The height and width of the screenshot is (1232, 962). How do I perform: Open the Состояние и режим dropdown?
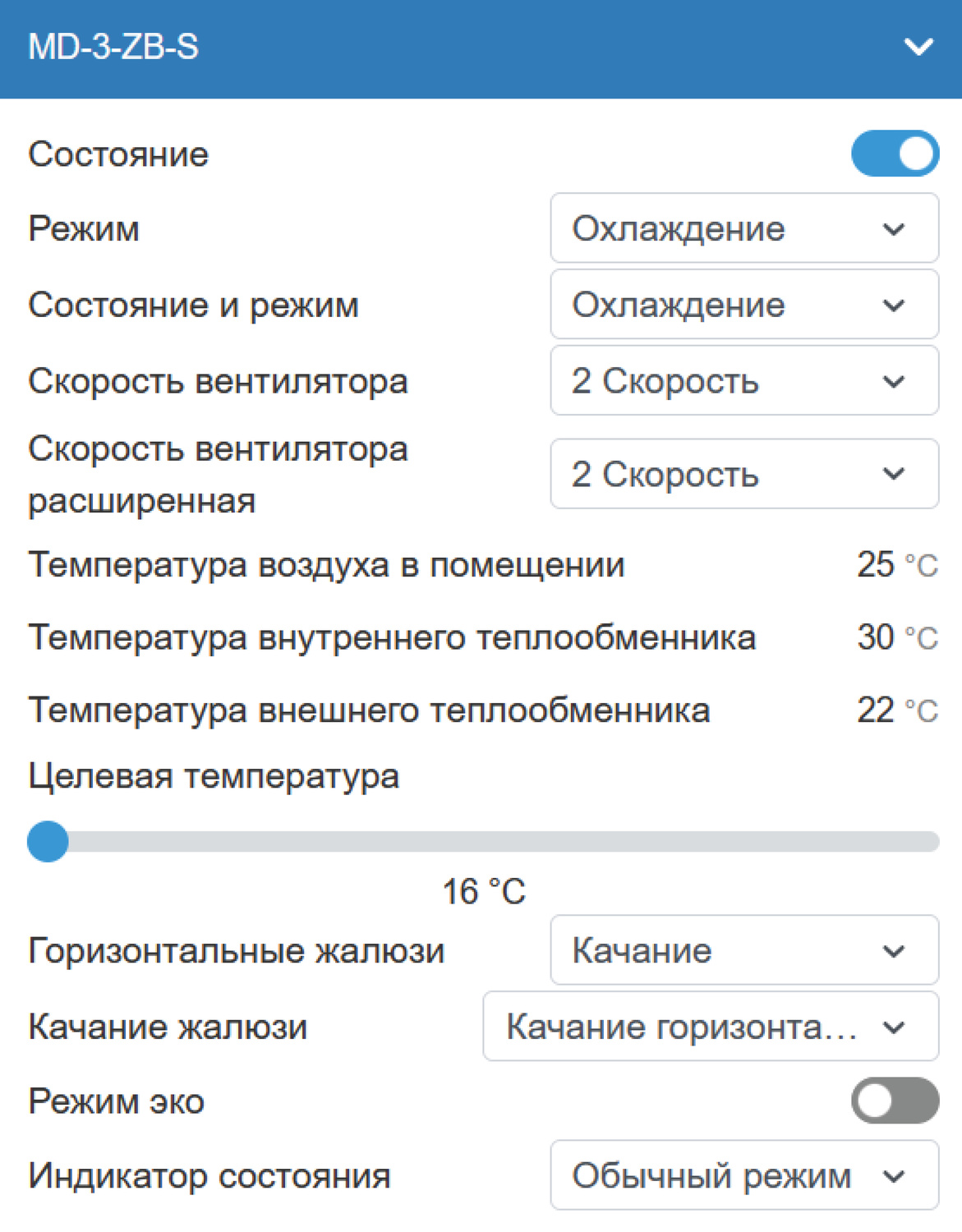pos(743,305)
